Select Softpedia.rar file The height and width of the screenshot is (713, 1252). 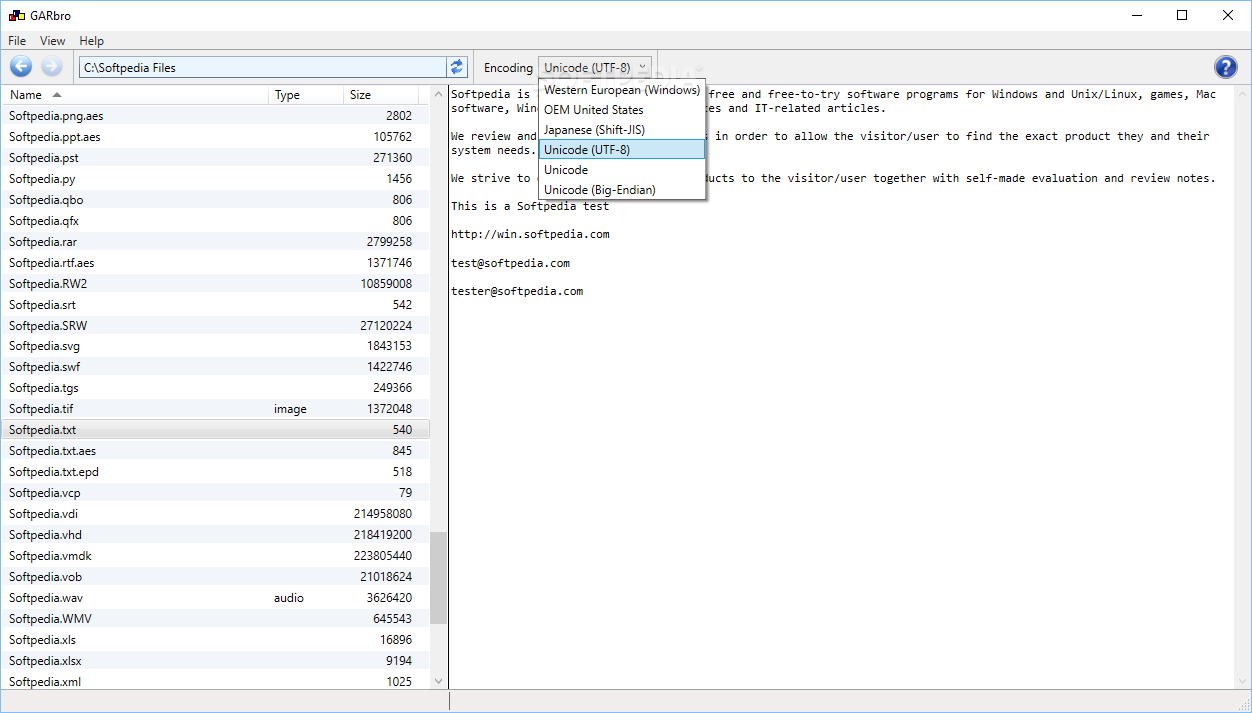point(215,242)
